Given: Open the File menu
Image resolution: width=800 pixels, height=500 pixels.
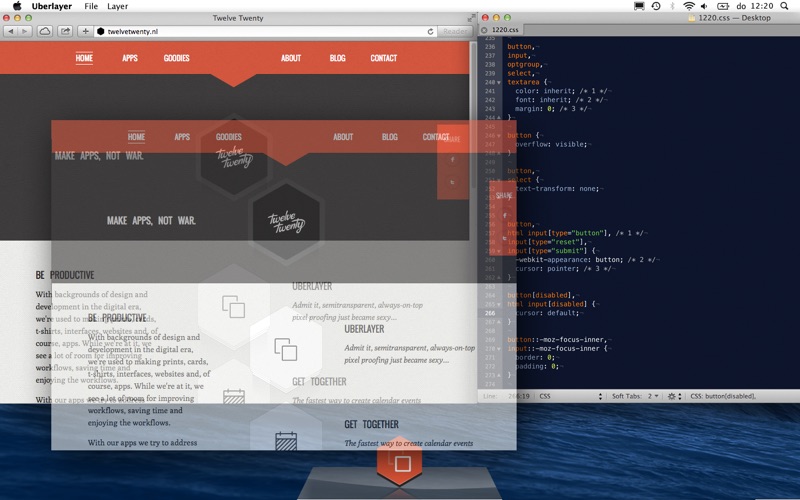Looking at the screenshot, I should (90, 6).
